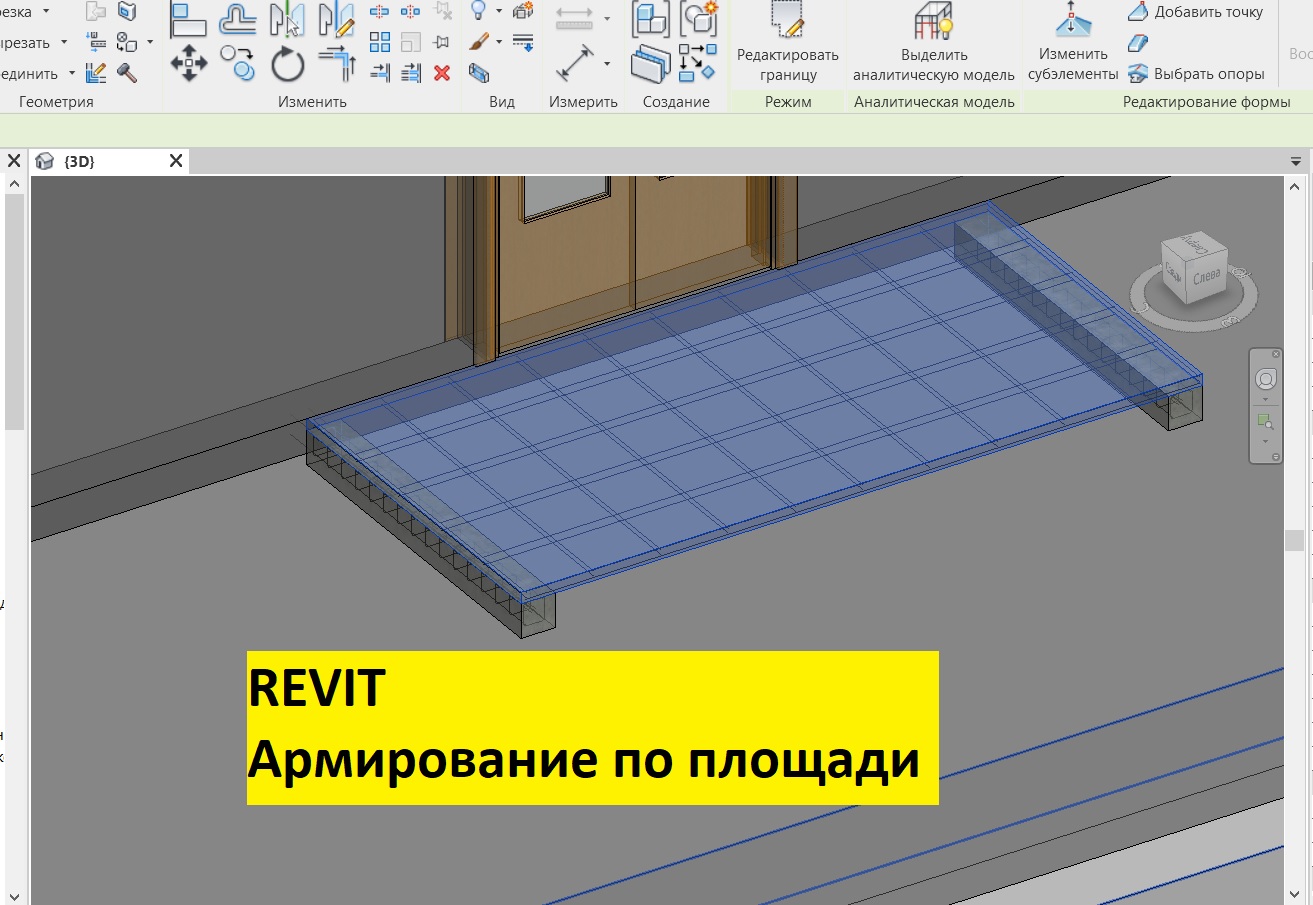Choose Mirror by picking an axis
1313x905 pixels.
287,19
